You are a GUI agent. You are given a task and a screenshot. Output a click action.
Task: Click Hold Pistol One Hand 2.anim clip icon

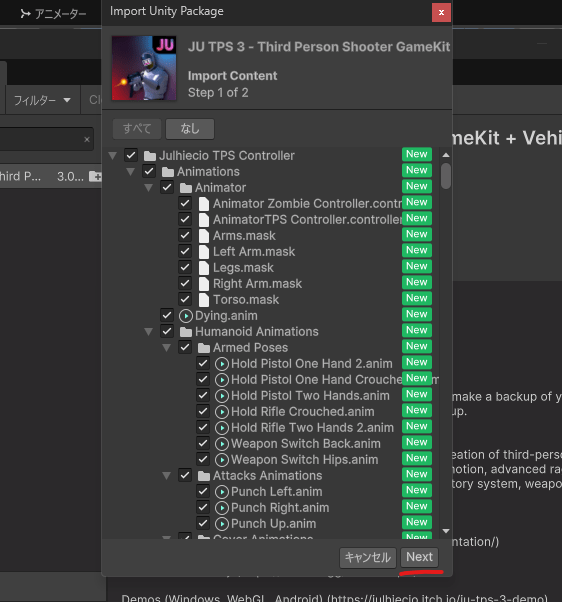(222, 364)
